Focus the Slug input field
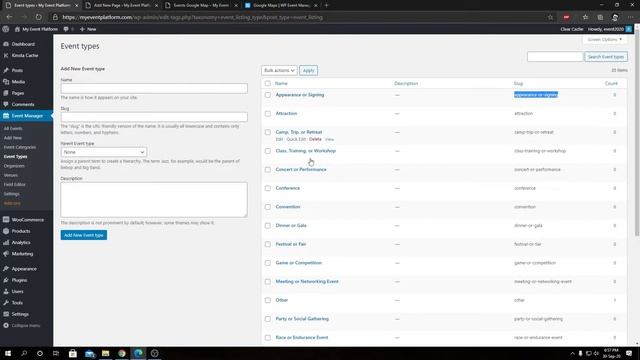Screen dimensions: 640x360 tap(154, 117)
